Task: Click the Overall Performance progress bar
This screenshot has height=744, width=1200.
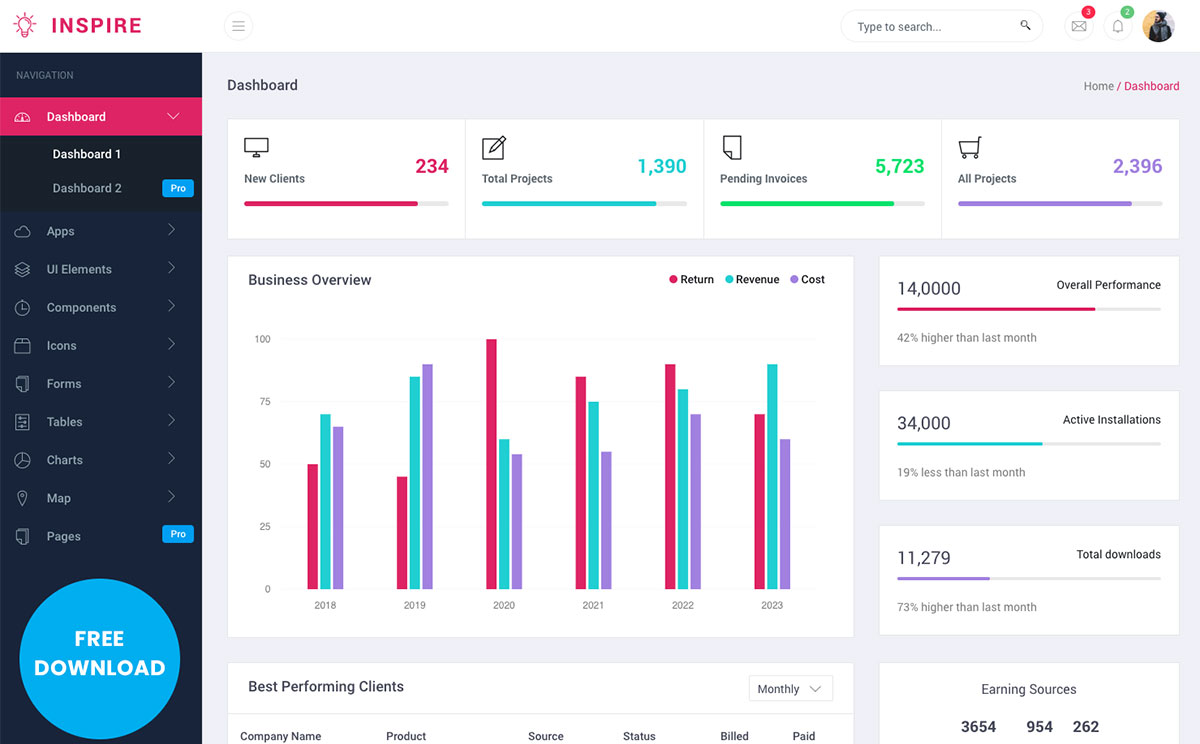Action: coord(1028,309)
